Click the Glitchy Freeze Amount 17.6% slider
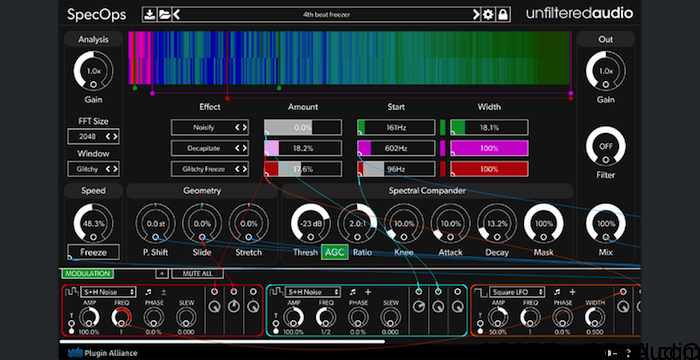The width and height of the screenshot is (700, 360). click(x=303, y=169)
